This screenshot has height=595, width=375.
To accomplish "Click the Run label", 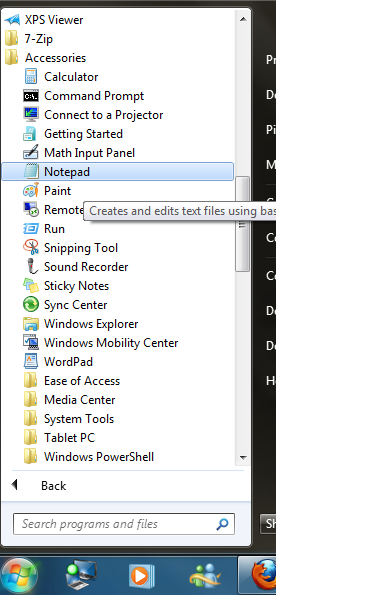I will click(54, 229).
